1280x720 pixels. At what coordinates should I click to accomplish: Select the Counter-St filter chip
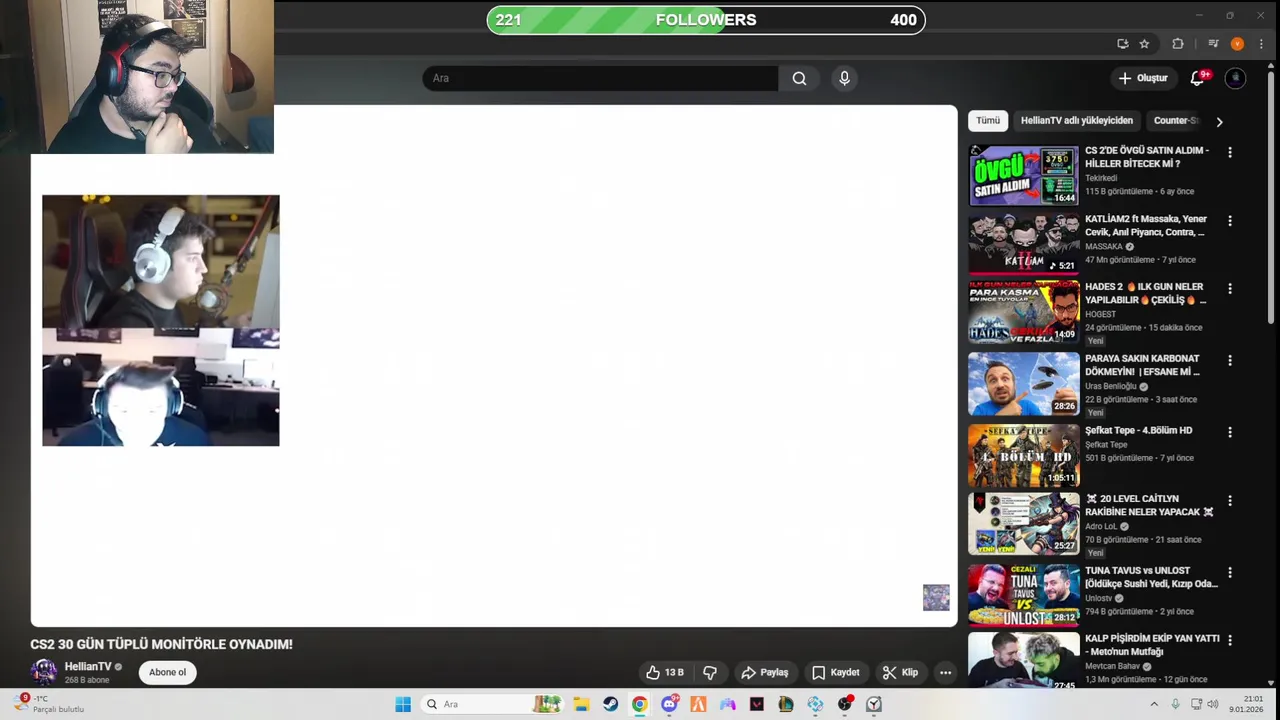click(1174, 120)
